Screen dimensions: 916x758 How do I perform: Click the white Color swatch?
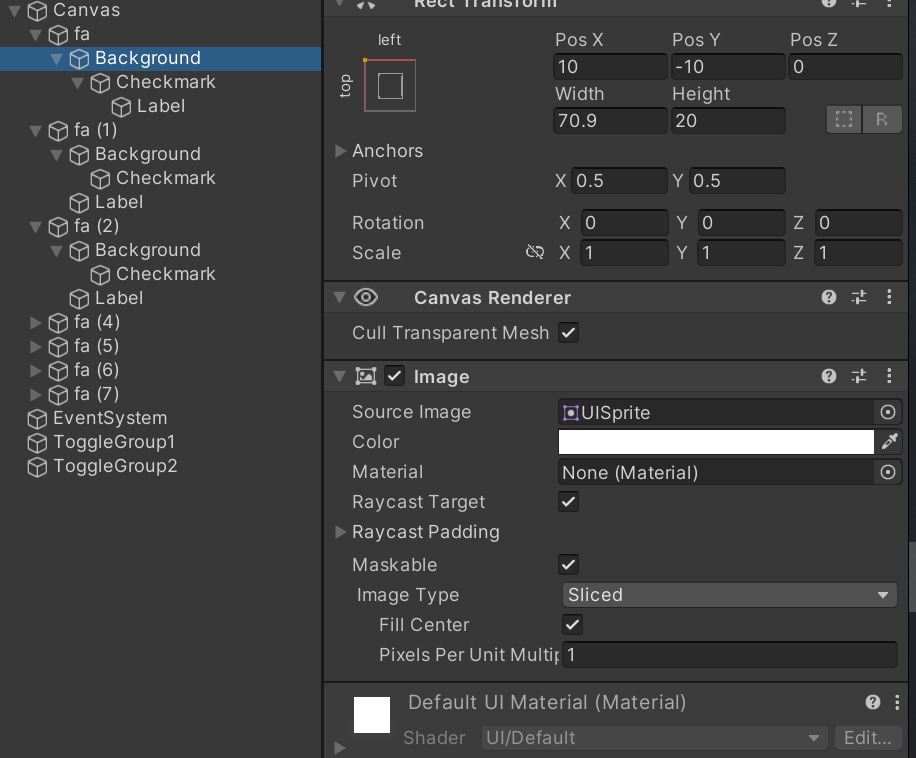[715, 441]
